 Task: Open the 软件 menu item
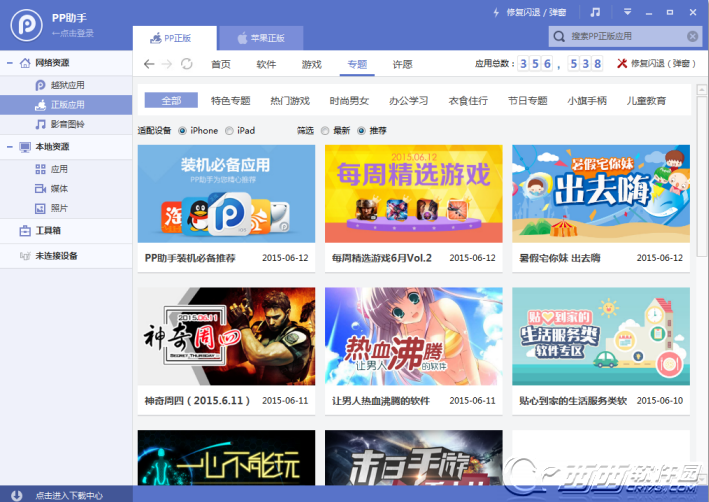point(266,64)
